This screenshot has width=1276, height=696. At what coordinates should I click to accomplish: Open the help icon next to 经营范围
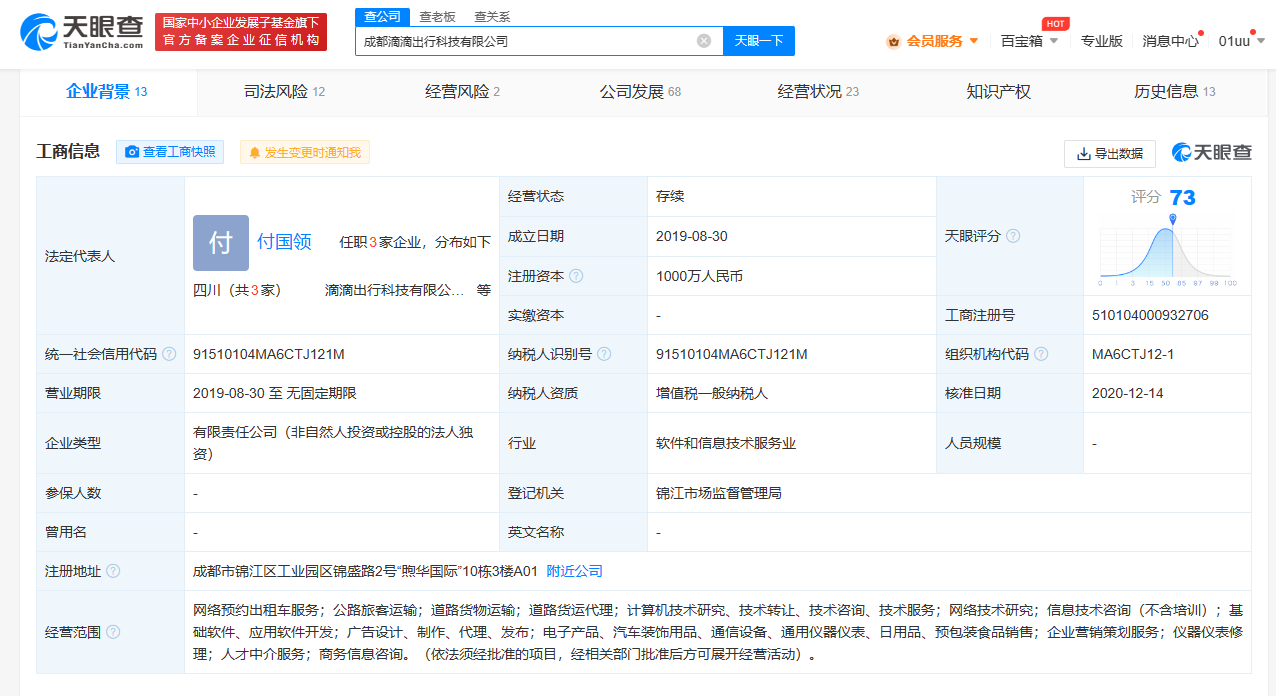click(x=113, y=631)
